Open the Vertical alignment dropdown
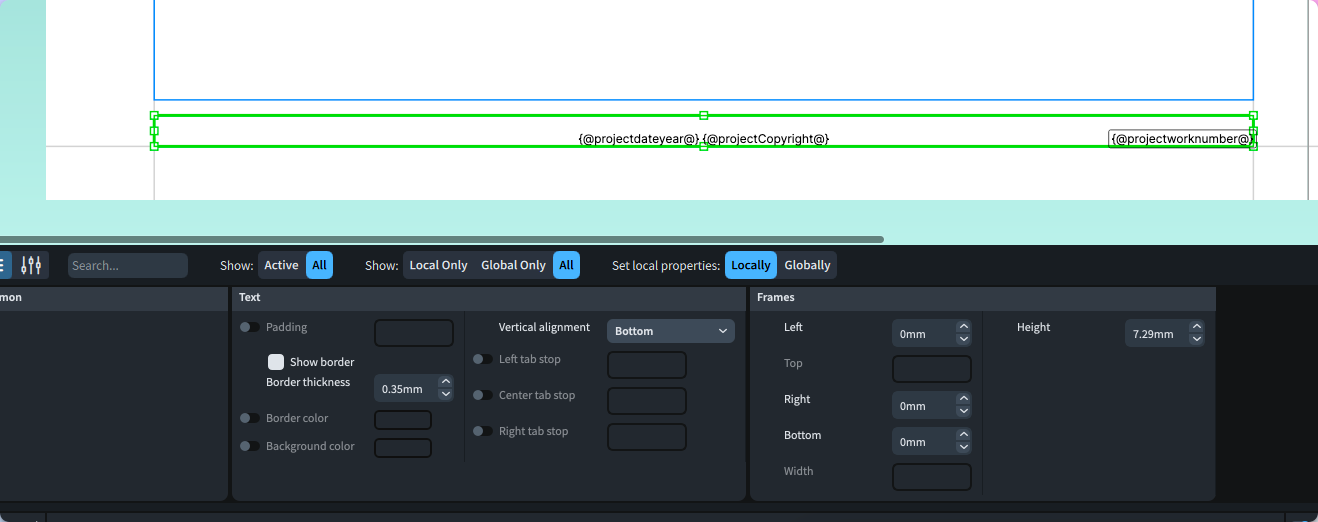This screenshot has height=522, width=1318. (x=671, y=331)
